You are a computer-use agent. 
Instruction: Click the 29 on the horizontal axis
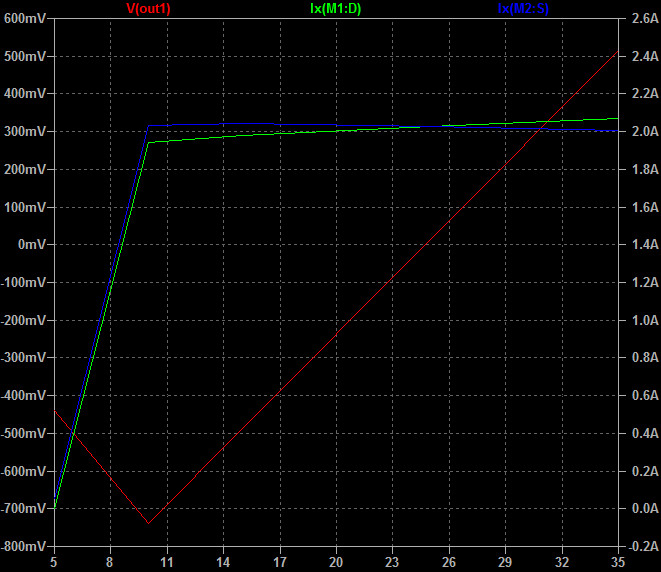tap(505, 562)
